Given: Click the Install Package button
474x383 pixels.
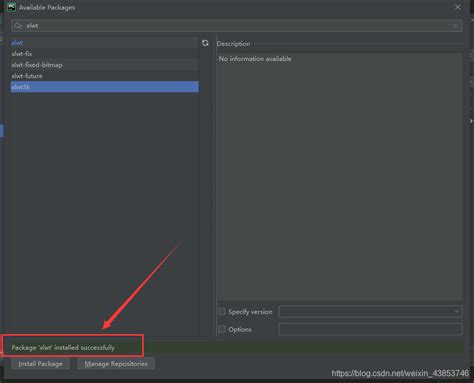Looking at the screenshot, I should [x=40, y=364].
